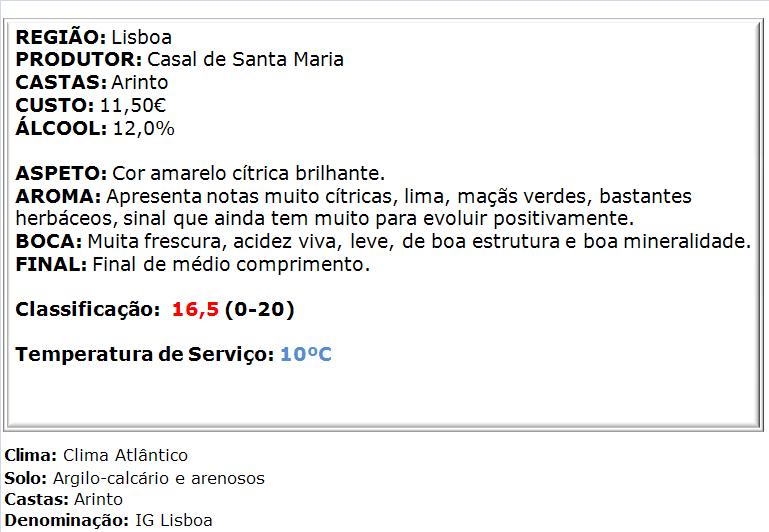Screen dimensions: 769x532
Task: Click the BOCA label
Action: click(49, 241)
